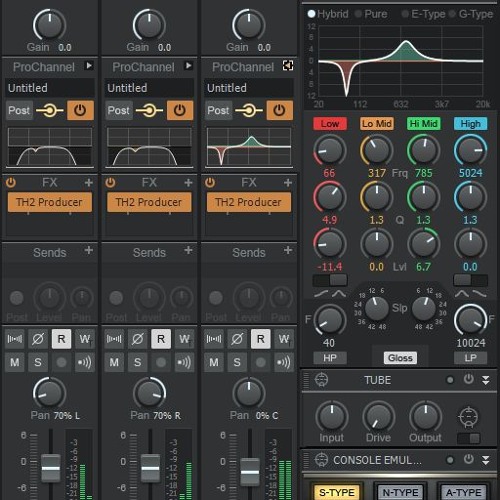Turn the TUBE module power on
Image resolution: width=500 pixels, height=500 pixels.
(x=468, y=379)
